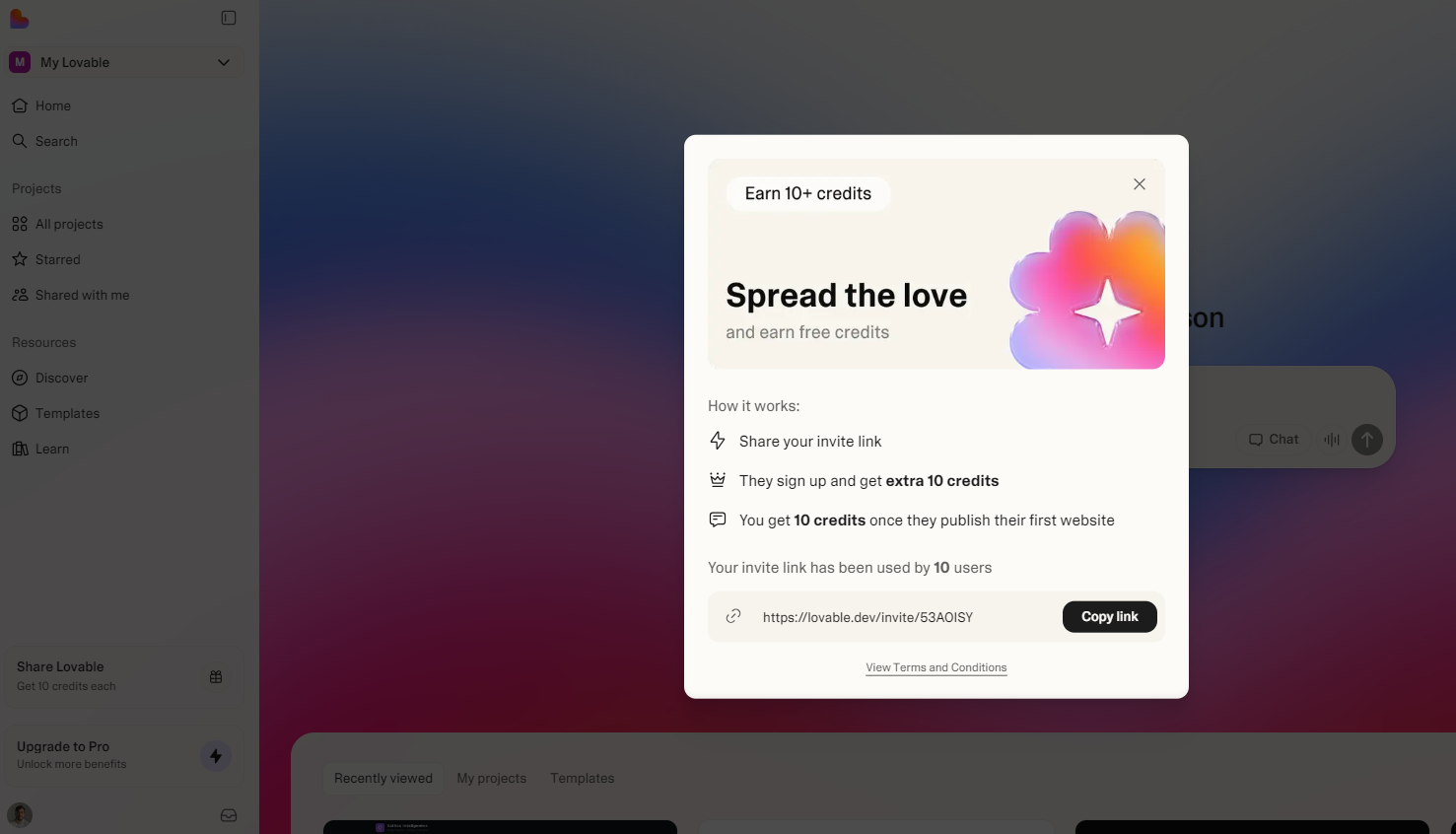Image resolution: width=1456 pixels, height=834 pixels.
Task: Click the link chain icon beside invite URL
Action: tap(733, 616)
